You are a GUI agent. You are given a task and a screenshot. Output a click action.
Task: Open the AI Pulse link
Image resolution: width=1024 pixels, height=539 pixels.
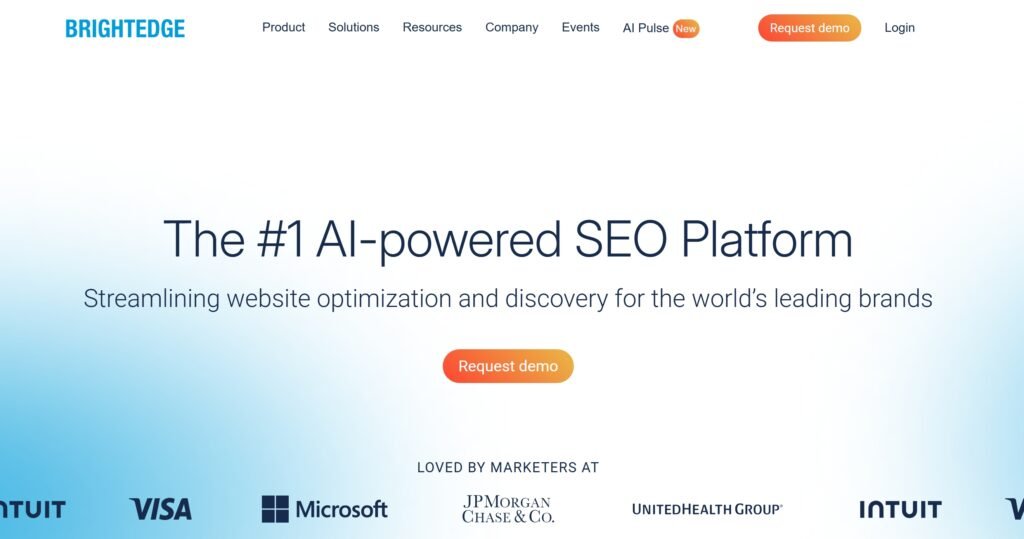coord(645,28)
